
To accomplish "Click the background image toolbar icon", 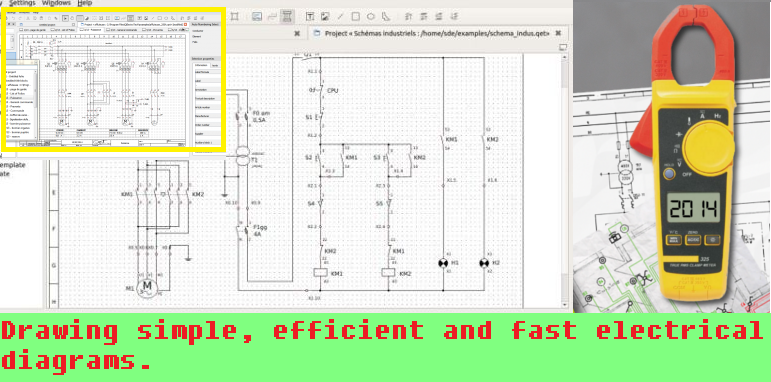I will (256, 16).
